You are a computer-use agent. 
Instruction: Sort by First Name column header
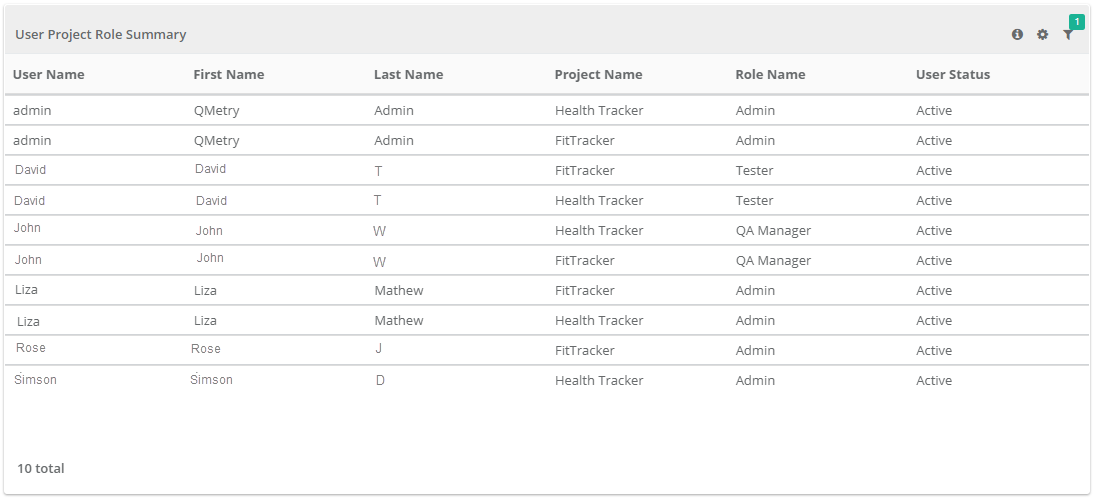click(229, 75)
